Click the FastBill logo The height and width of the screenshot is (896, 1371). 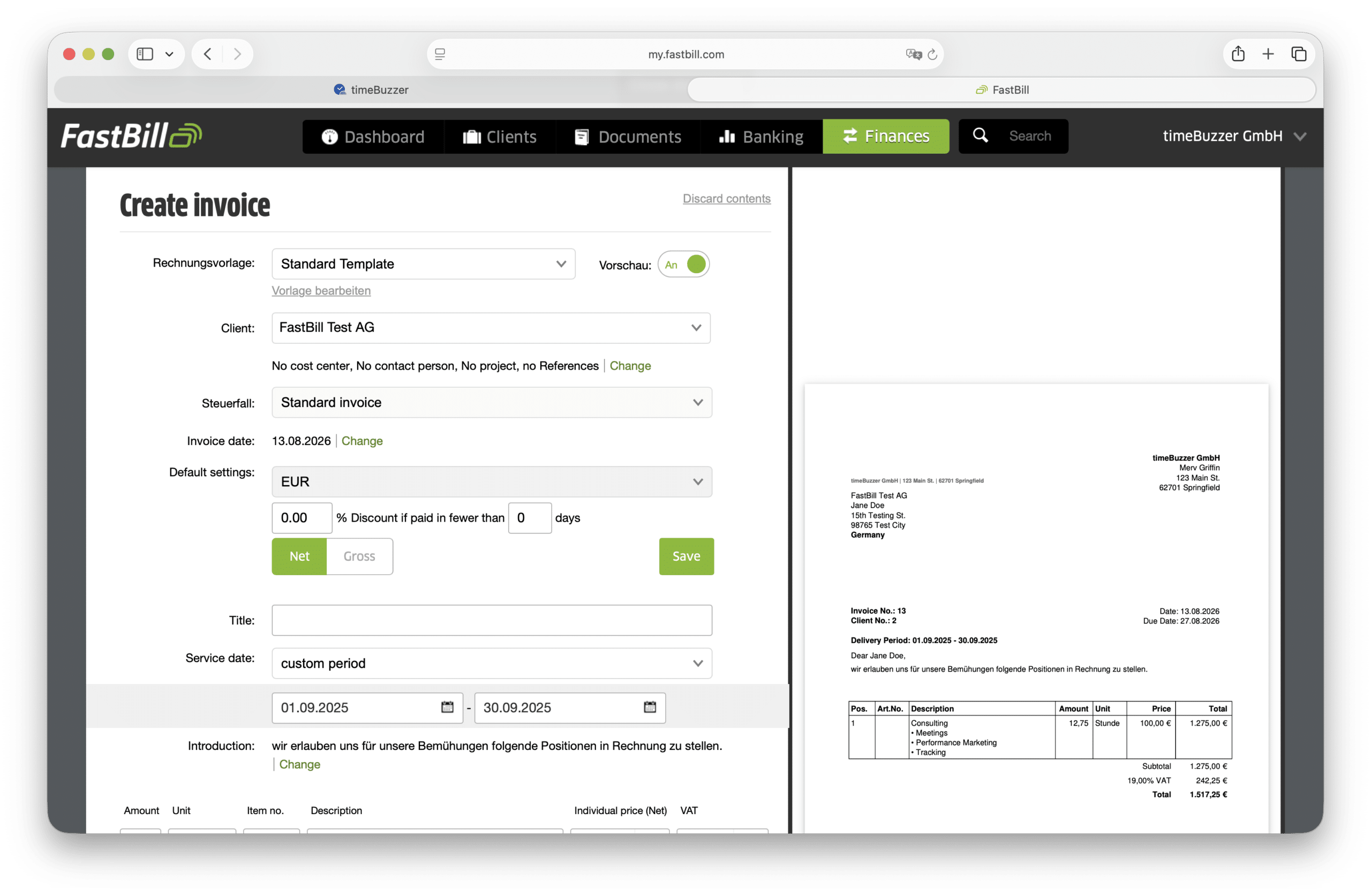pyautogui.click(x=132, y=136)
